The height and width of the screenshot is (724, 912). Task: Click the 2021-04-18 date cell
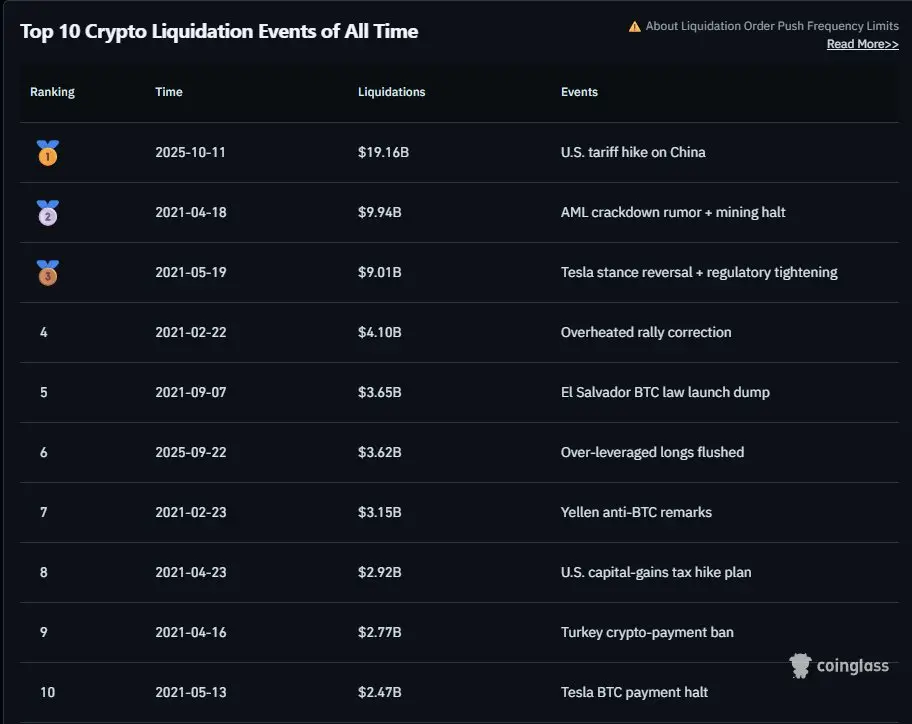[191, 213]
